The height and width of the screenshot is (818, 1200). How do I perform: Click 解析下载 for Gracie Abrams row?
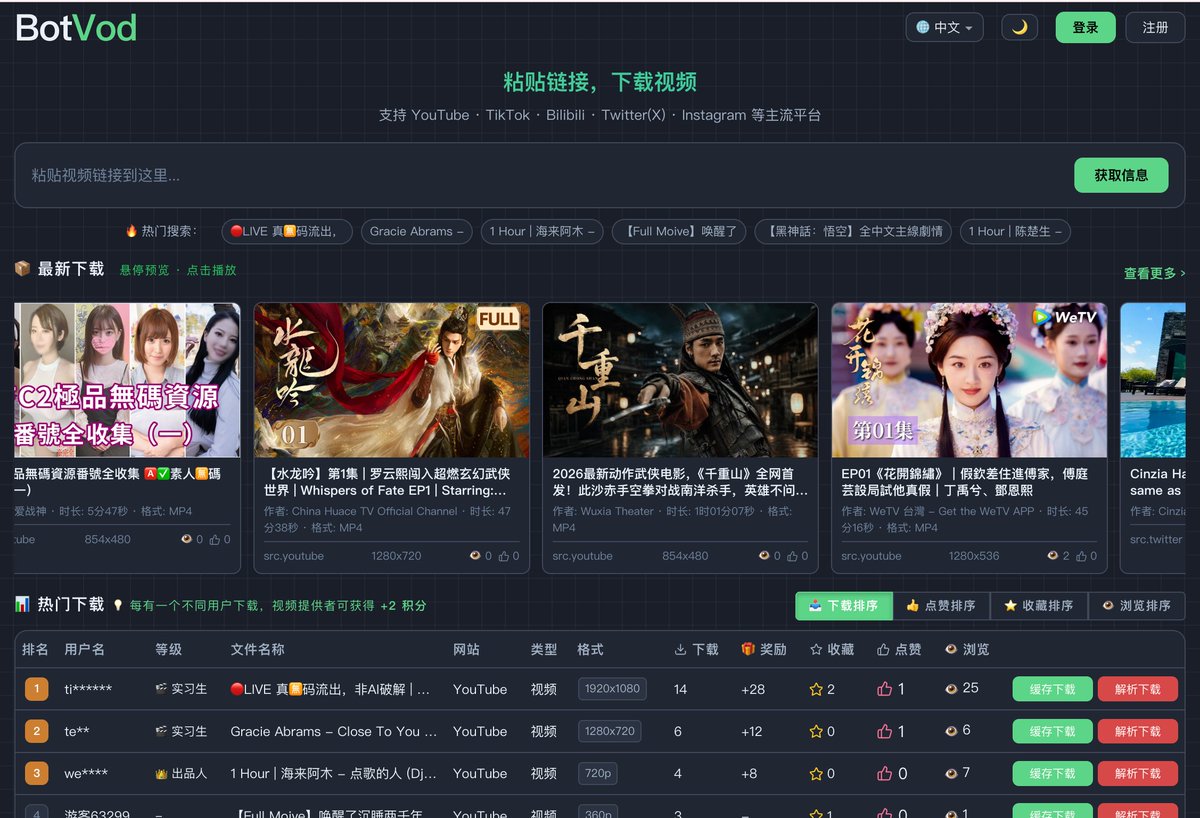pyautogui.click(x=1137, y=731)
